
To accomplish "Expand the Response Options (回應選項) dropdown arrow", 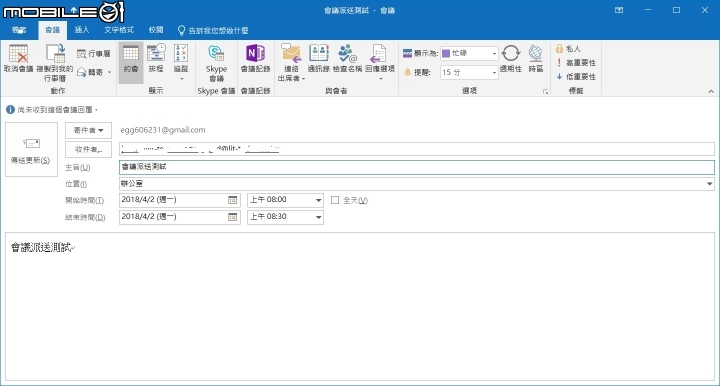I will [380, 79].
